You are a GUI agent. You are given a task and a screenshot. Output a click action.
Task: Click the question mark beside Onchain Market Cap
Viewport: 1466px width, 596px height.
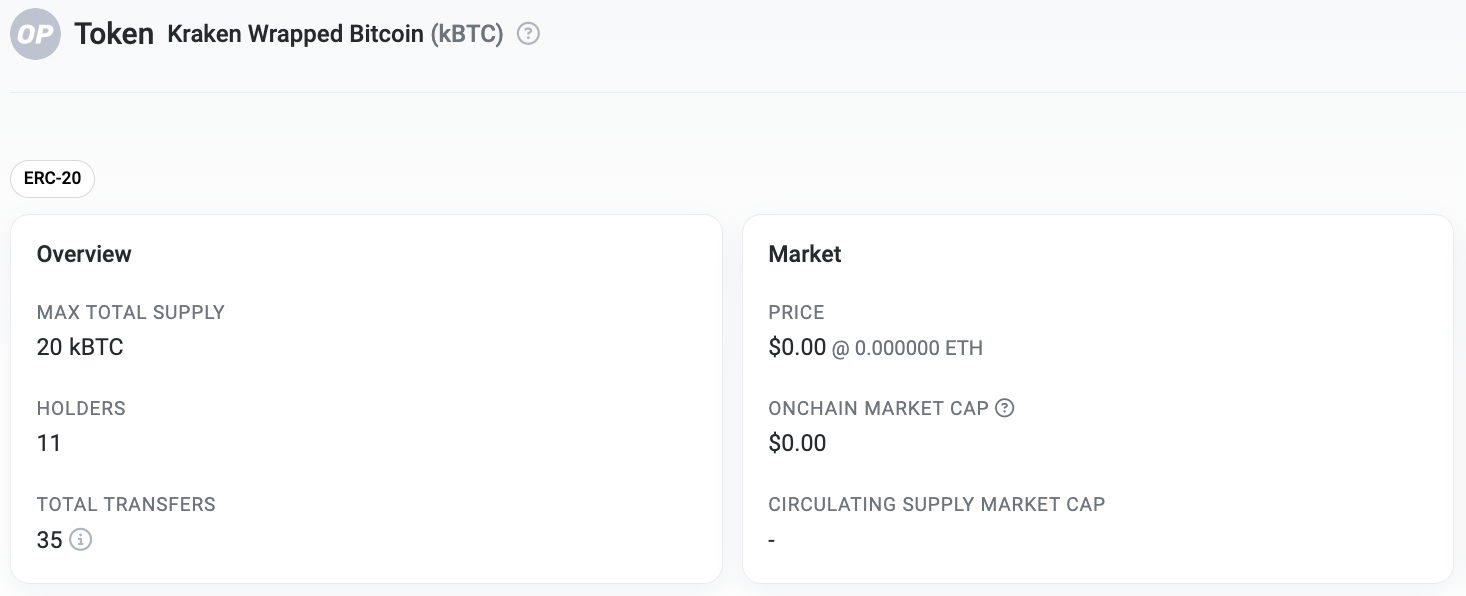[x=1005, y=408]
